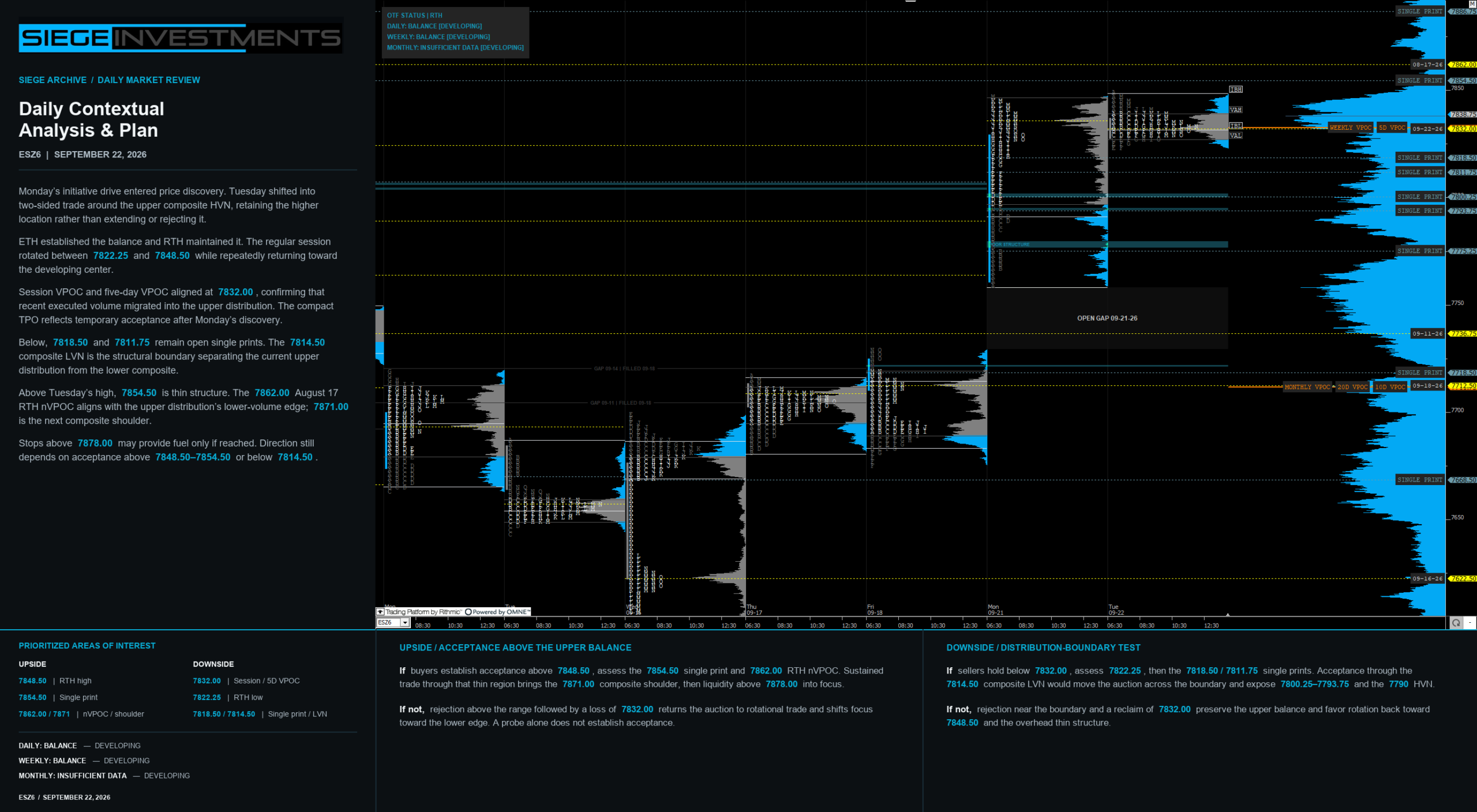Click the GAP 09-14 | FILLED 09-18 label

(624, 369)
